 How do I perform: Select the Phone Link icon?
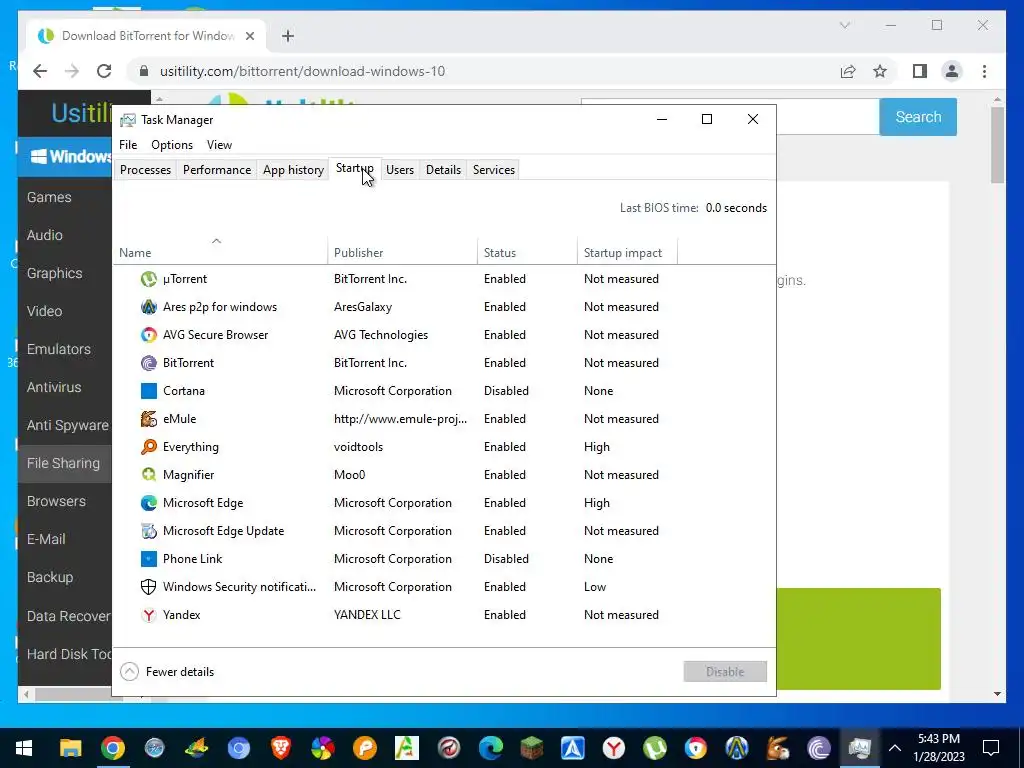[x=149, y=559]
